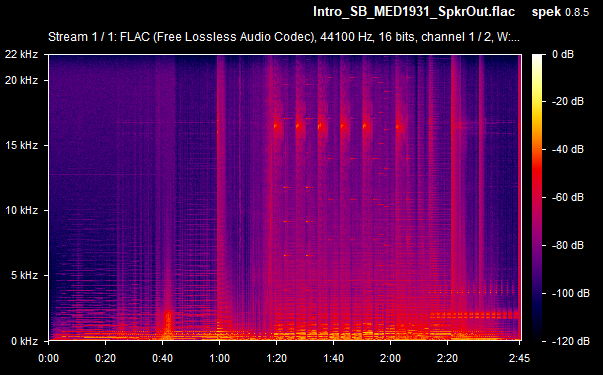Click the spek 0.8.5 version label
This screenshot has height=375, width=603.
[x=560, y=12]
